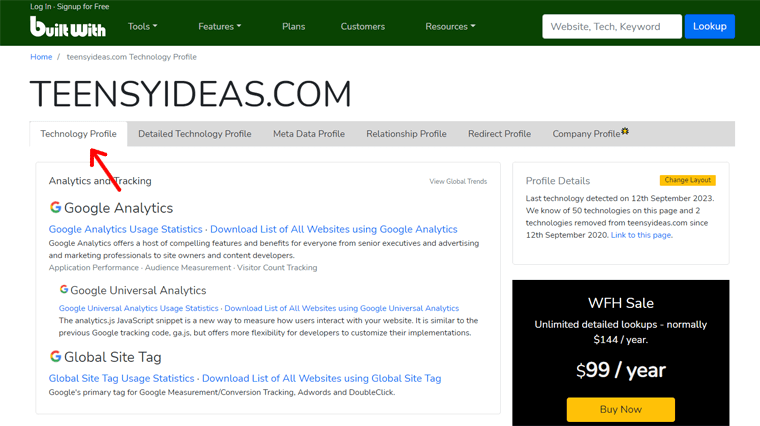Click the Lookup button

click(710, 26)
